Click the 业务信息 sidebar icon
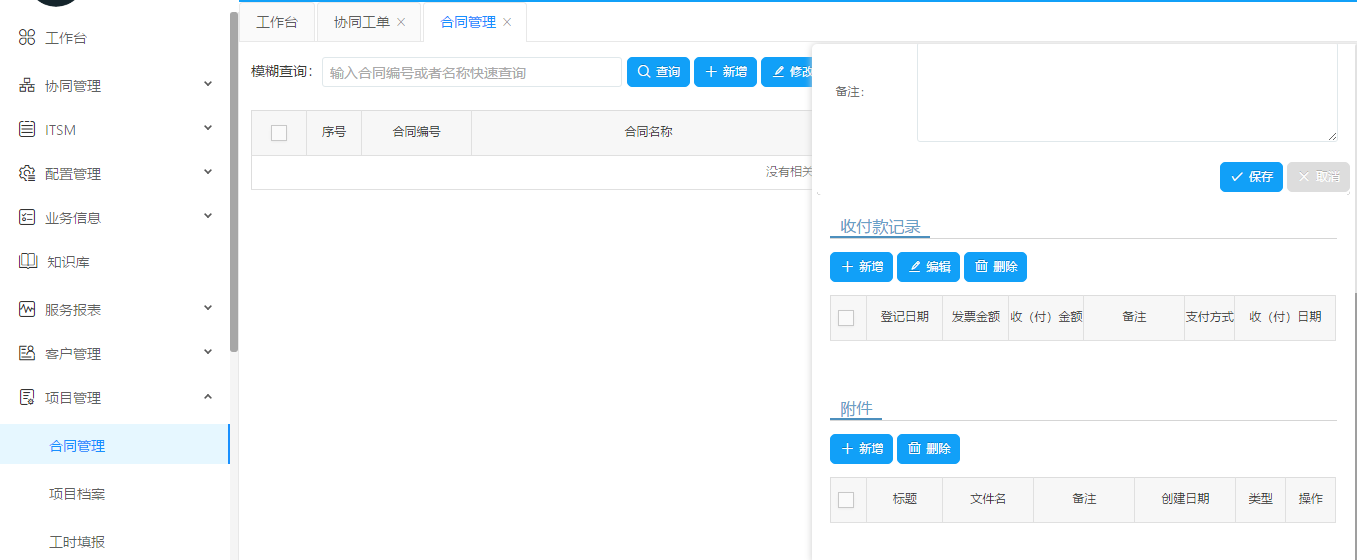The image size is (1357, 560). [27, 218]
